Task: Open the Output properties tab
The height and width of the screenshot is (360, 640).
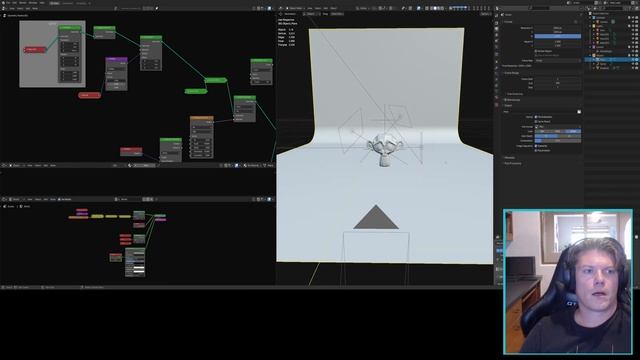Action: pos(496,29)
